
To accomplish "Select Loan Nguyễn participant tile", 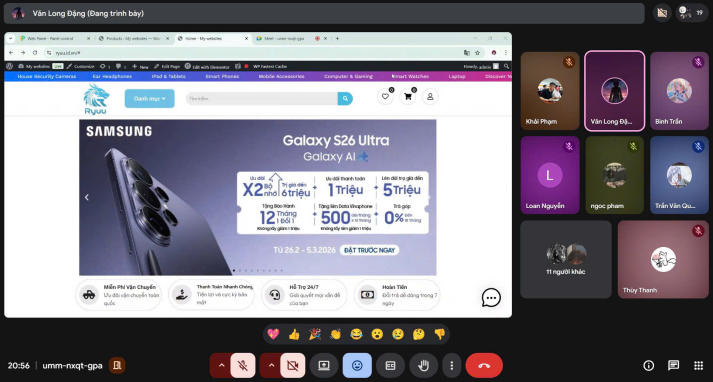I will [x=550, y=175].
